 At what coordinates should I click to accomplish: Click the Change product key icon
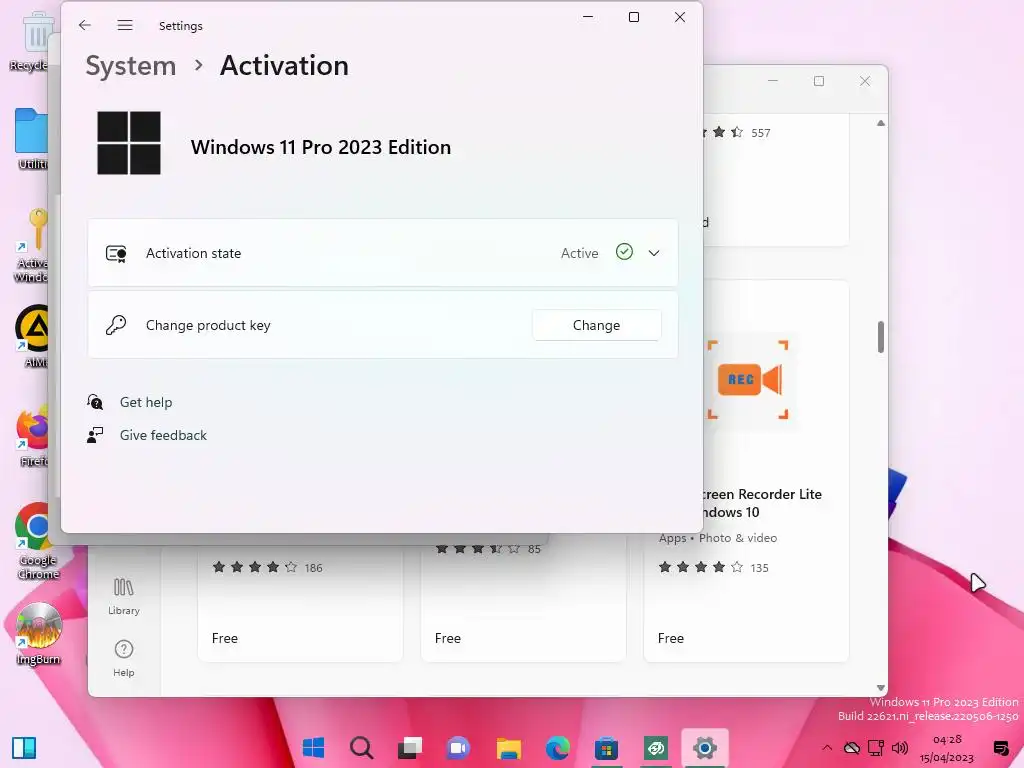116,325
